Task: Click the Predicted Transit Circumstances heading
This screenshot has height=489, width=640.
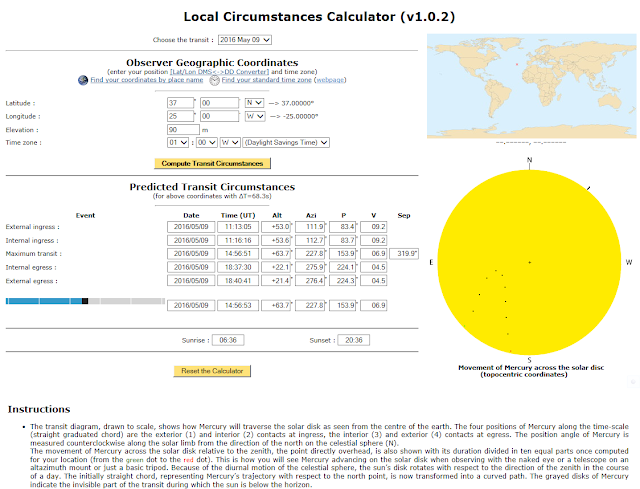Action: 212,187
